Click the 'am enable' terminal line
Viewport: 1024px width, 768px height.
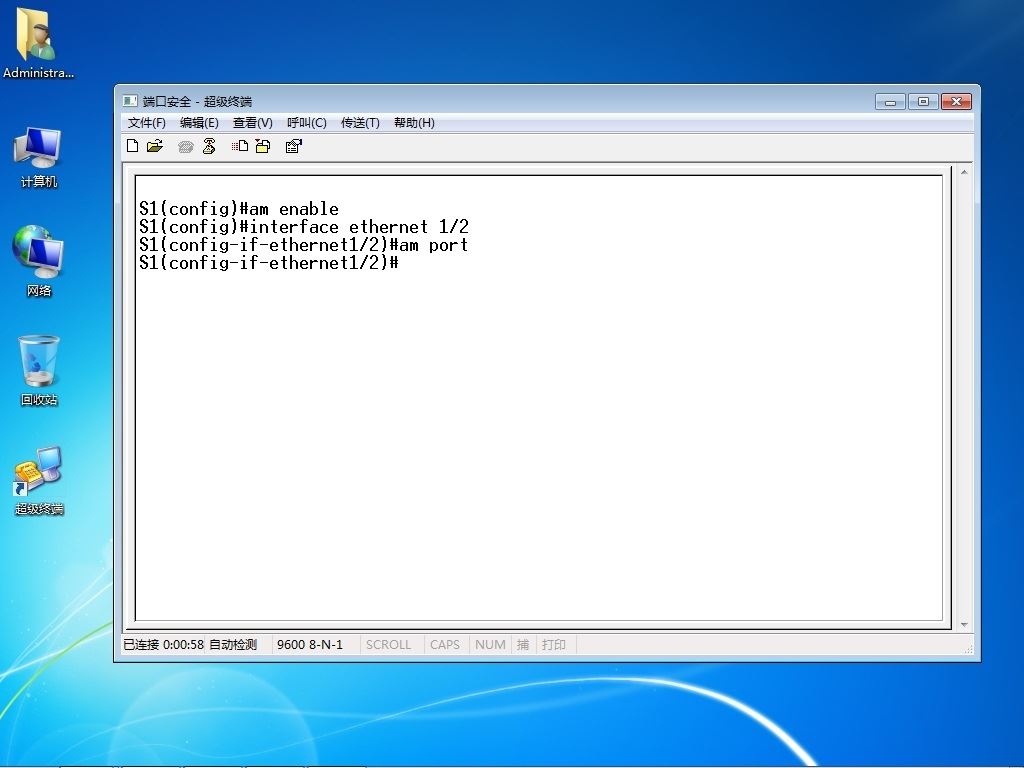click(x=239, y=209)
